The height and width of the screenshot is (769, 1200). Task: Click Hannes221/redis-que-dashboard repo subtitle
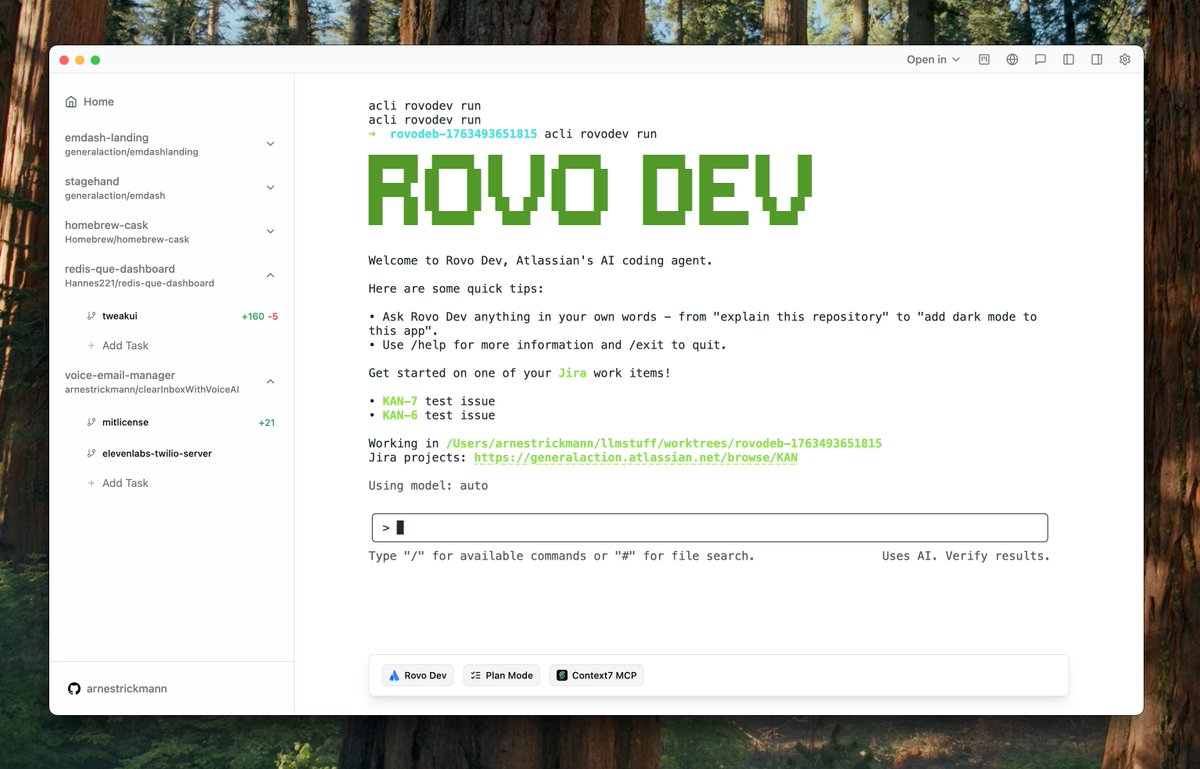tap(139, 284)
